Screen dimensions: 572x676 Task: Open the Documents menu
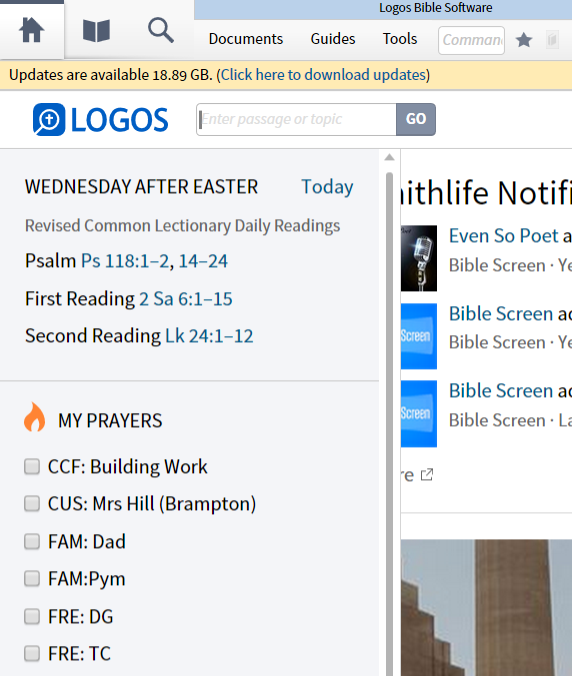coord(246,39)
